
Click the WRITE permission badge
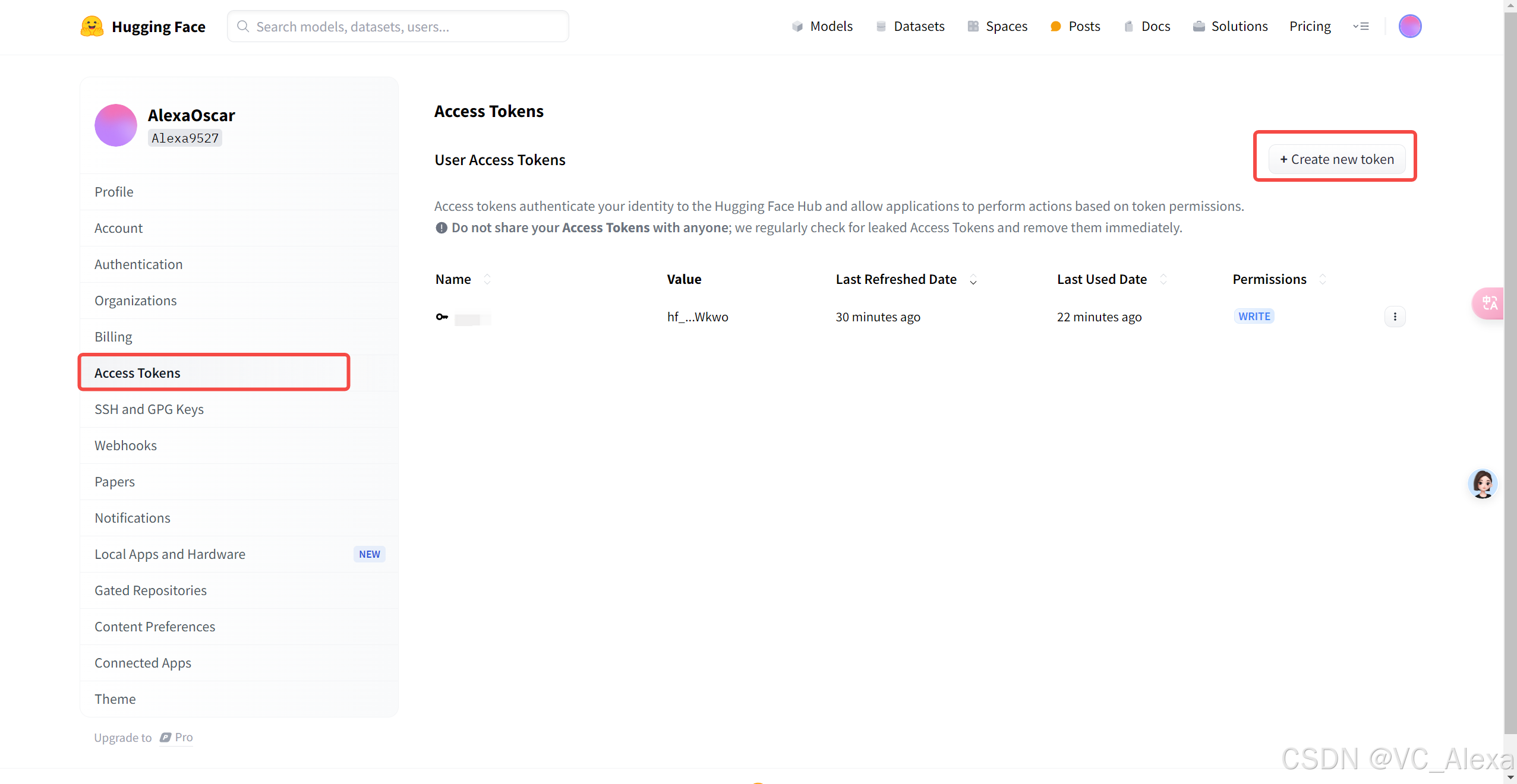(x=1254, y=317)
